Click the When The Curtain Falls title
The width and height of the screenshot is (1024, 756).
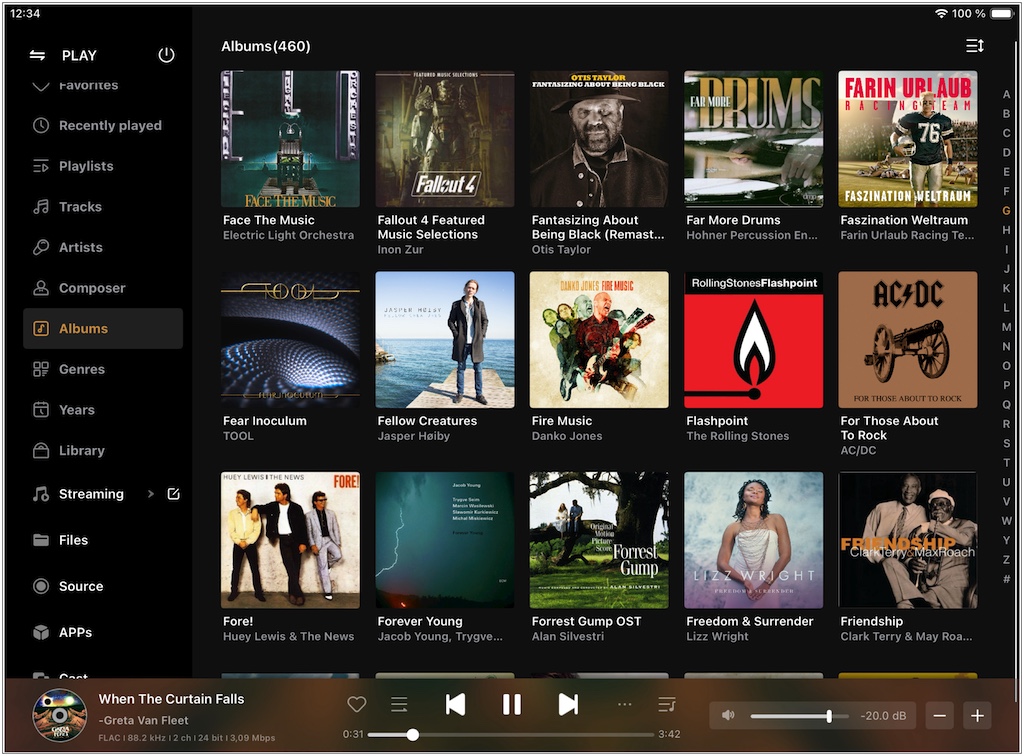[x=171, y=699]
